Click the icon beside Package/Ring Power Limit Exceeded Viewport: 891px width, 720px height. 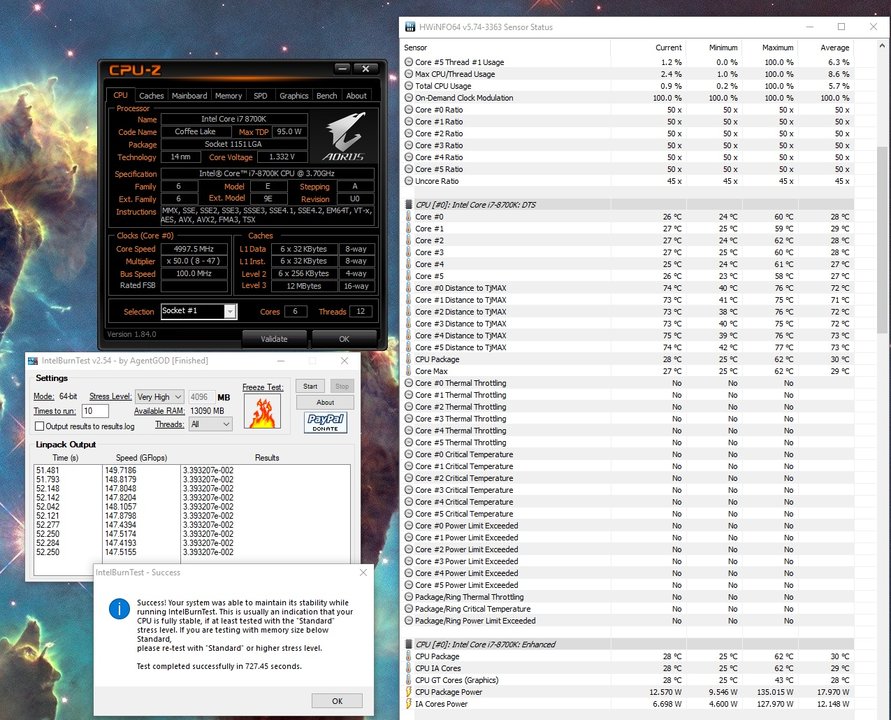pyautogui.click(x=409, y=621)
